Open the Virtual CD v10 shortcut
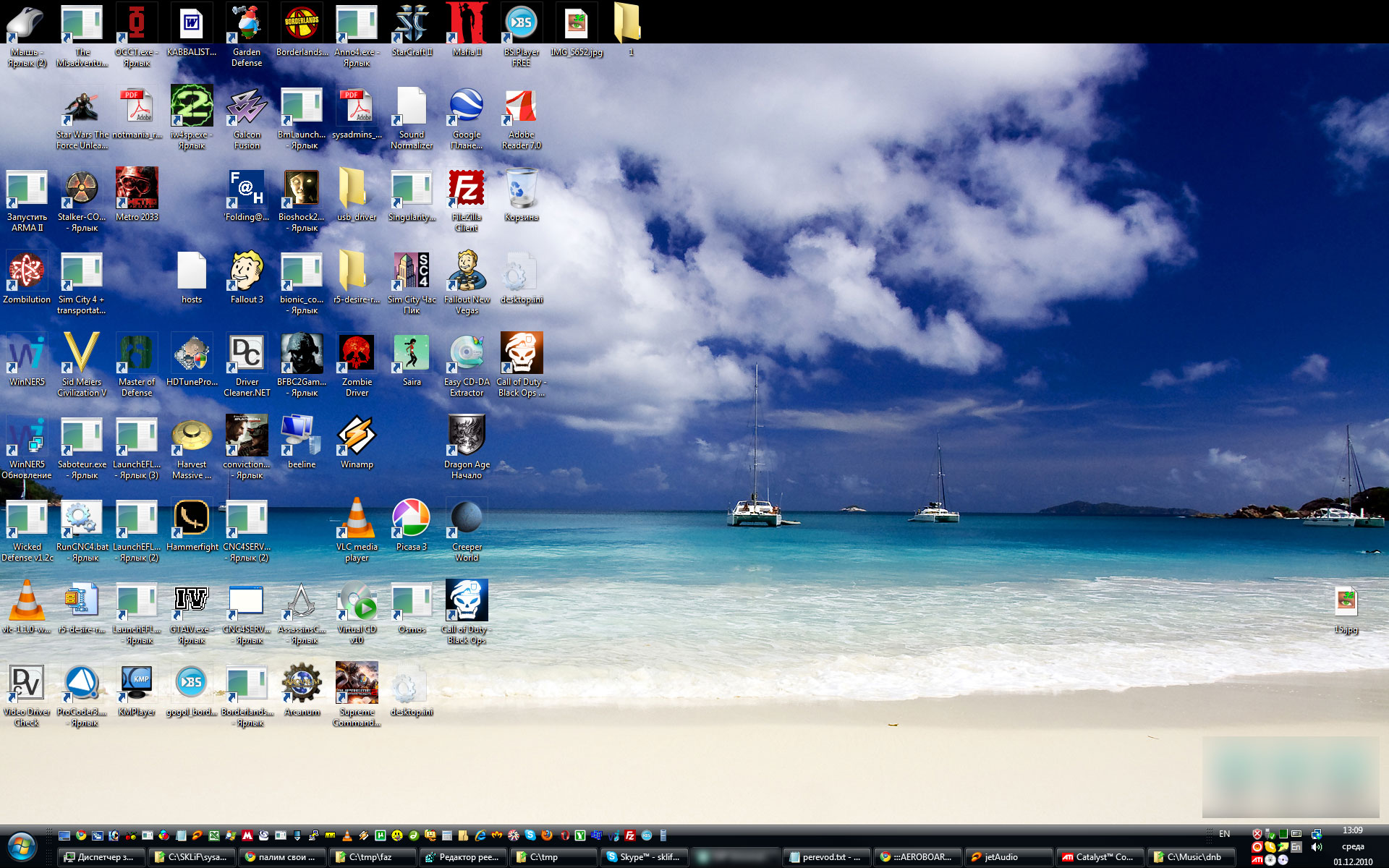Viewport: 1389px width, 868px height. pyautogui.click(x=357, y=612)
